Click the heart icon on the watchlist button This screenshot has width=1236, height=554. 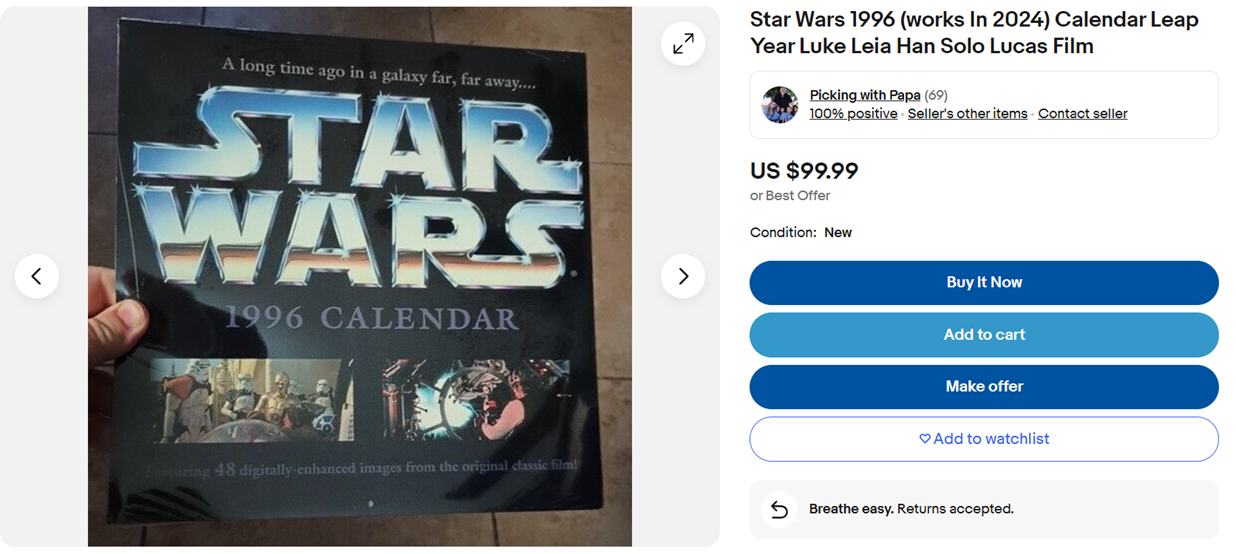(x=925, y=439)
